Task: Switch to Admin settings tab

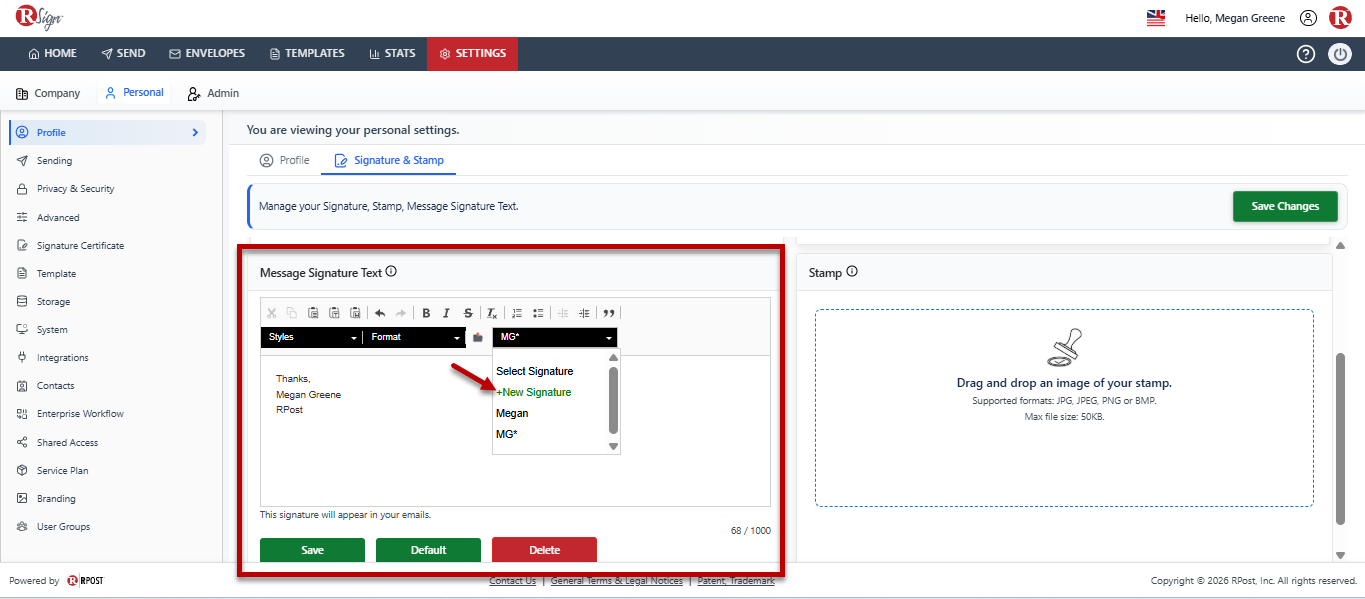Action: tap(213, 93)
